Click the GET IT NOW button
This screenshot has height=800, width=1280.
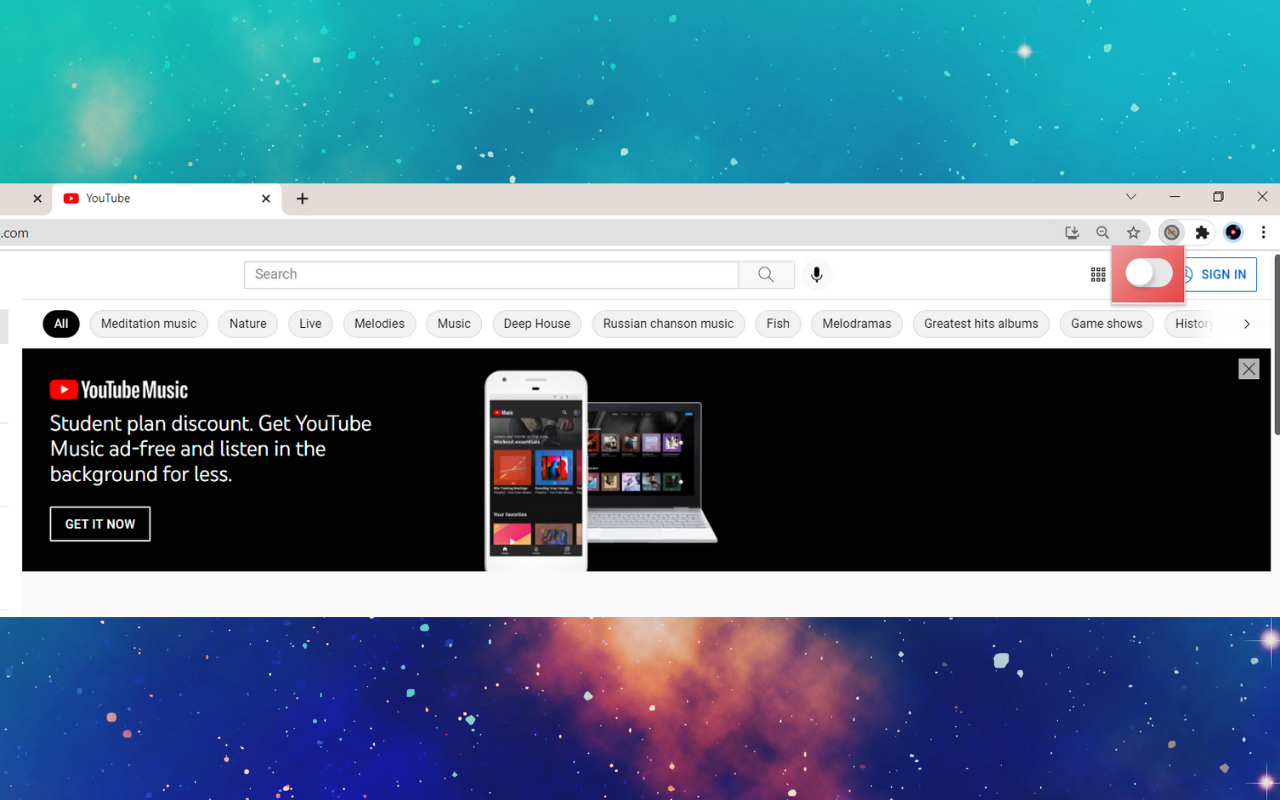100,524
